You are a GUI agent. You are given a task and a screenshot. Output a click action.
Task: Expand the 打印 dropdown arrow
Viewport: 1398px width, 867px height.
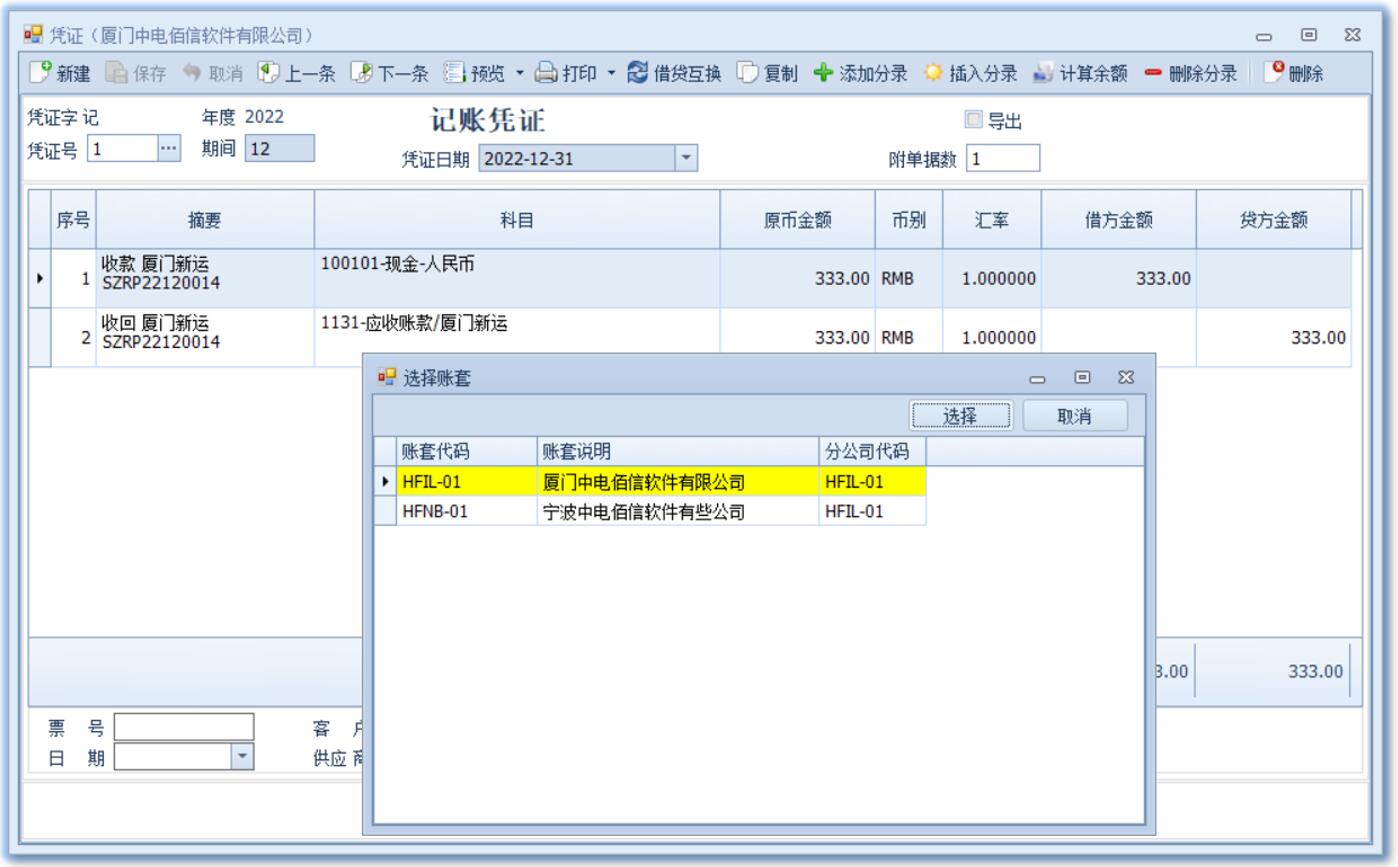pyautogui.click(x=612, y=73)
